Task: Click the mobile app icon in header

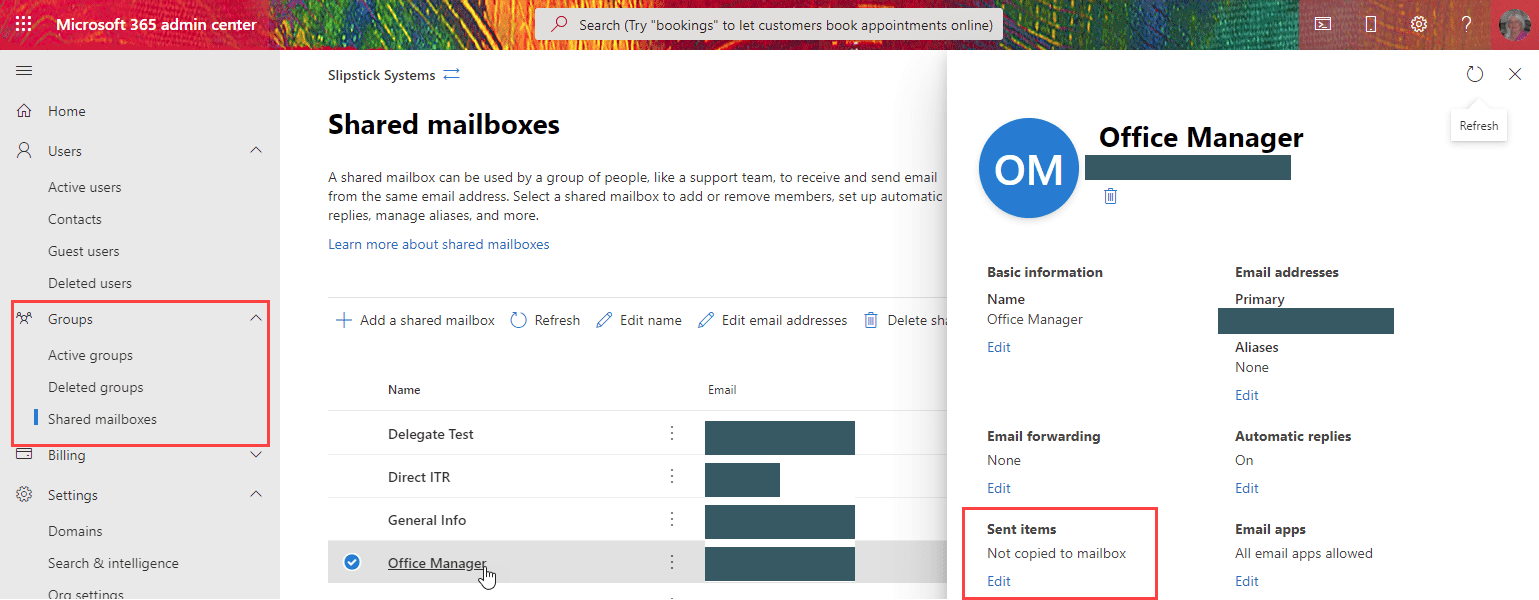Action: click(1371, 24)
